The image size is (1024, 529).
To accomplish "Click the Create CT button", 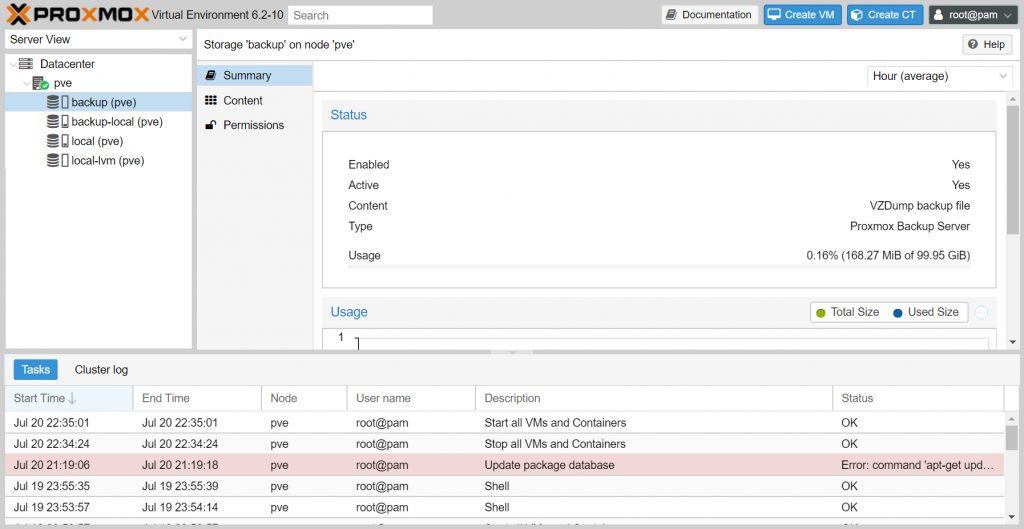I will click(x=885, y=15).
